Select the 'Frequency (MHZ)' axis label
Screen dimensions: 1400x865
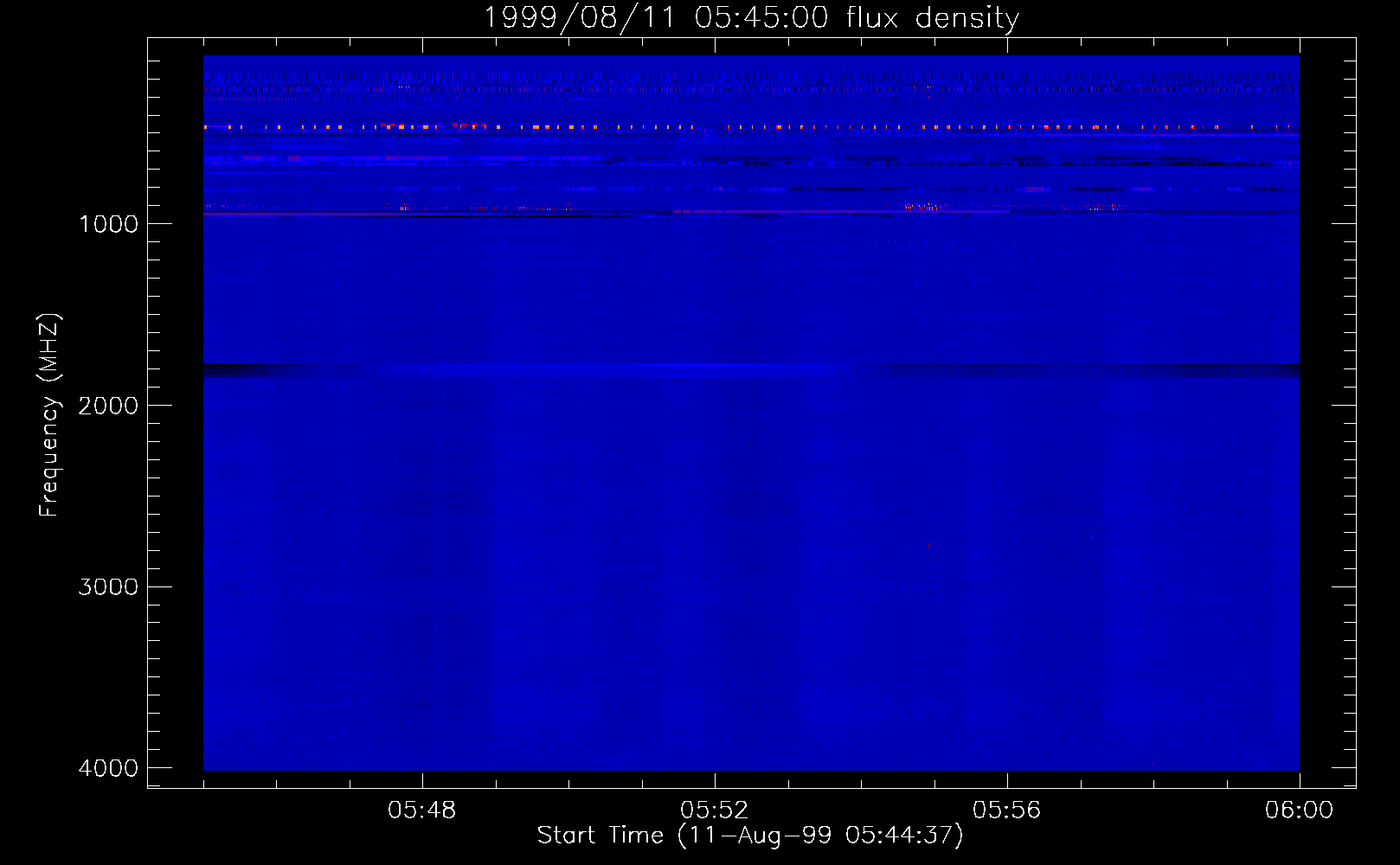49,415
